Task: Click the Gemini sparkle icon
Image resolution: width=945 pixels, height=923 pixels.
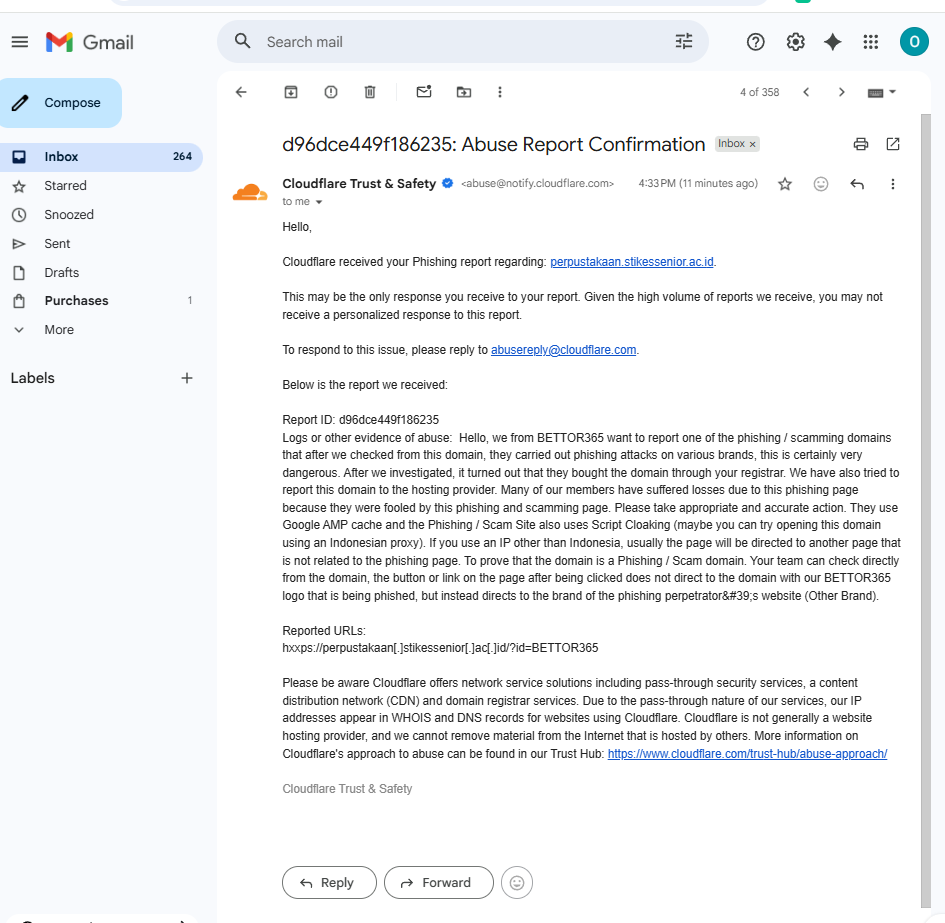Action: pos(832,42)
